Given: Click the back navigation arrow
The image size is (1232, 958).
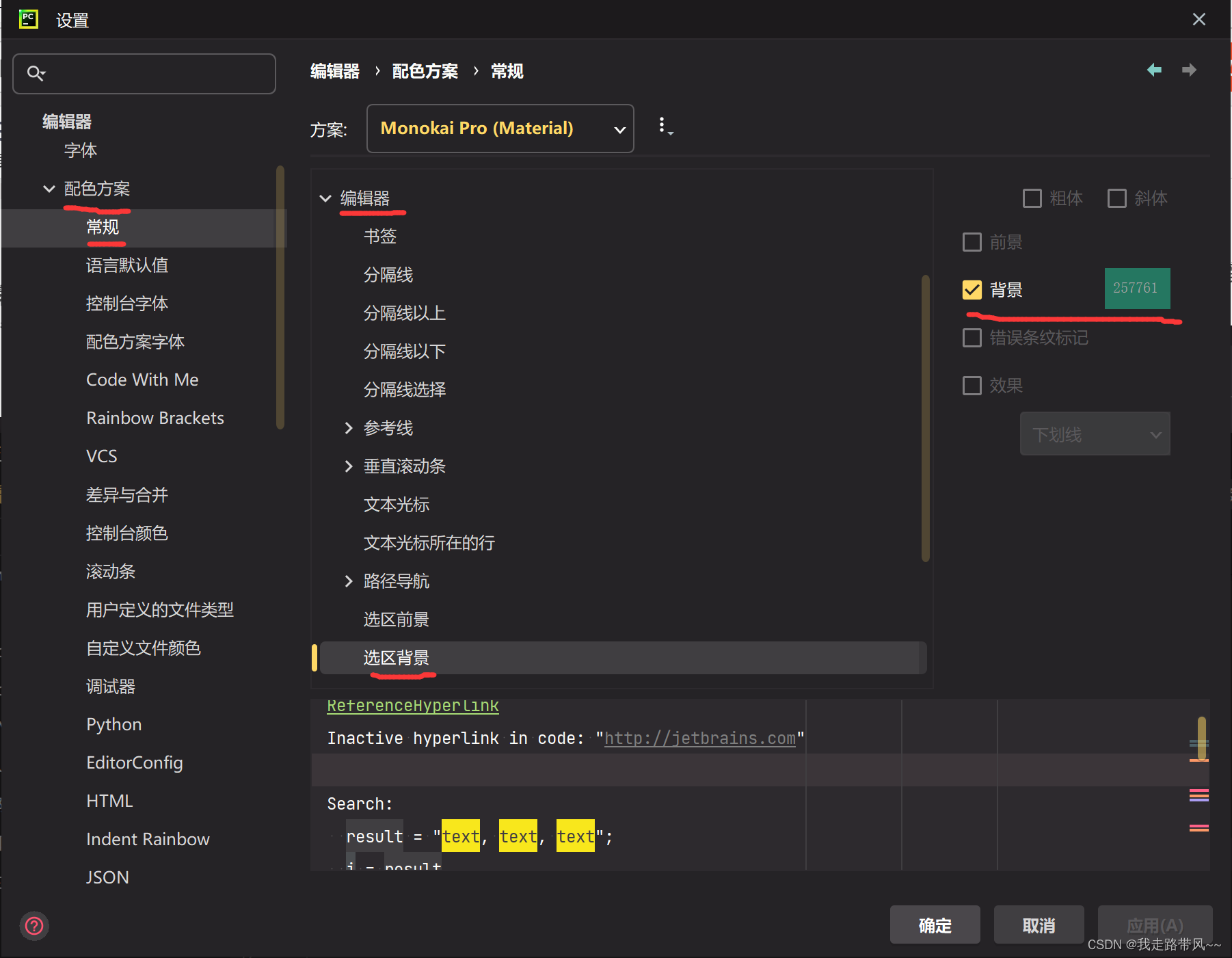Looking at the screenshot, I should pos(1154,70).
